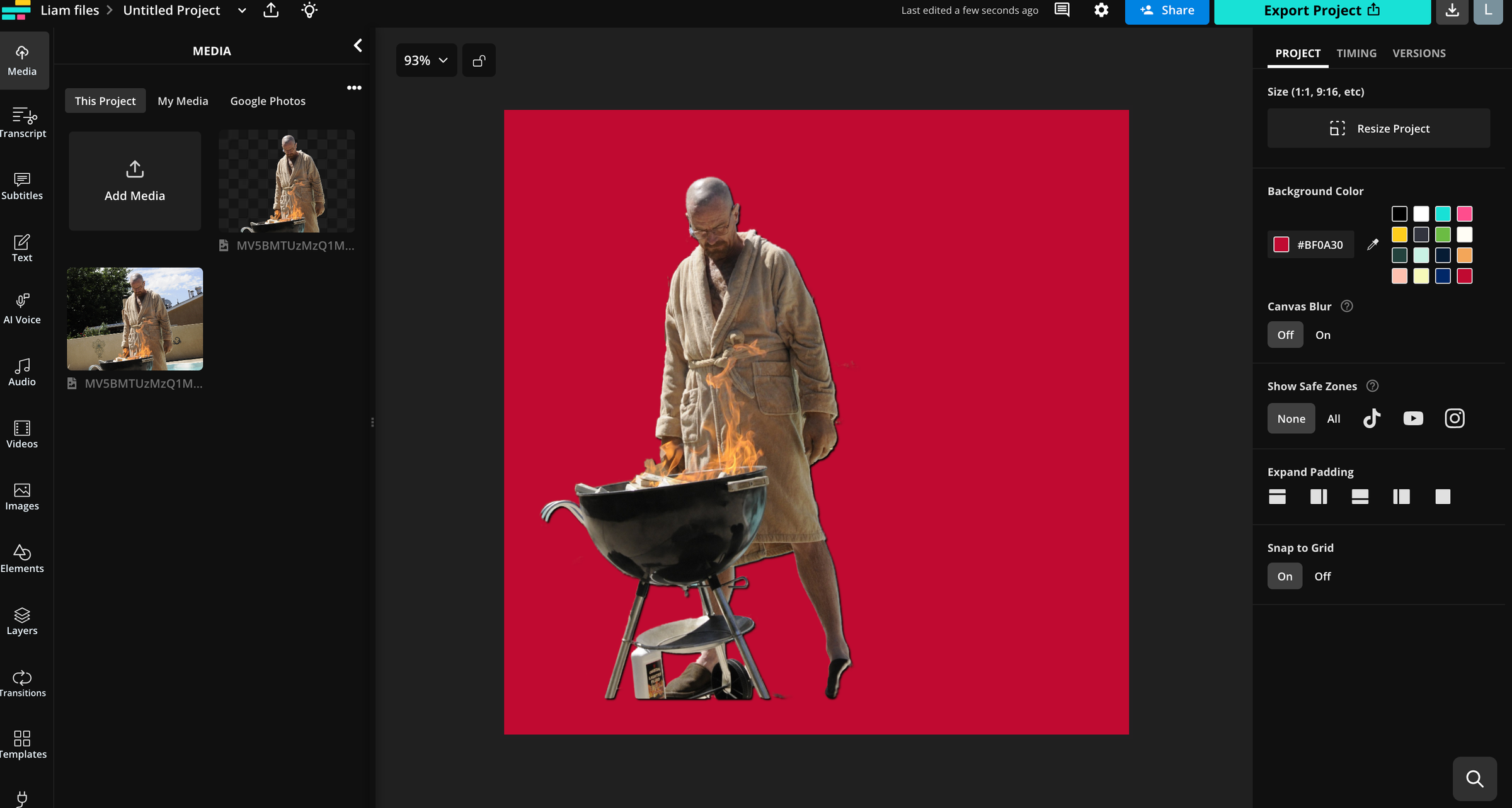Open project settings gear

coord(1101,10)
